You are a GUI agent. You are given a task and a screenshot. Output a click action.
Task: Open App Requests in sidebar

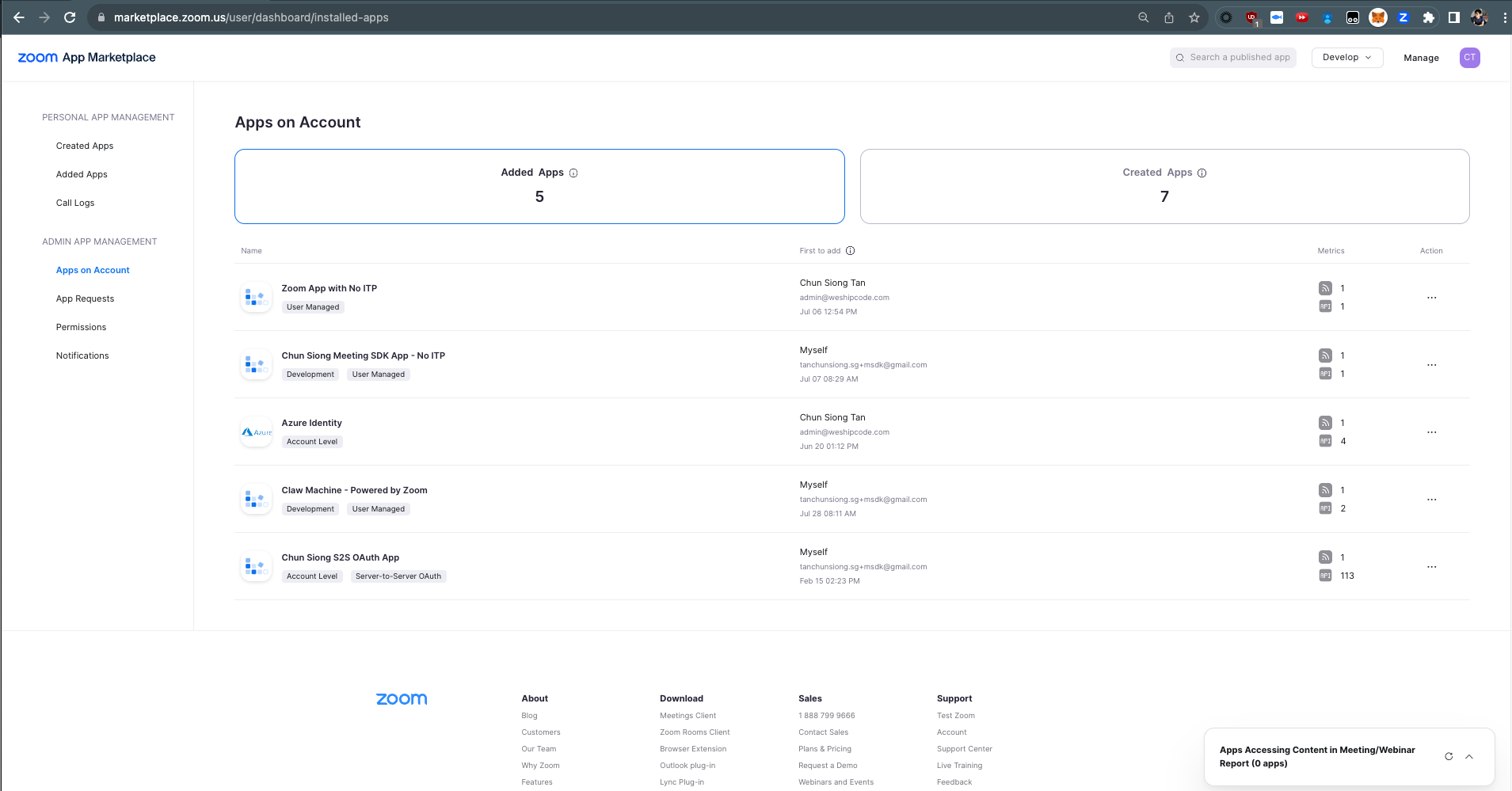(x=85, y=299)
